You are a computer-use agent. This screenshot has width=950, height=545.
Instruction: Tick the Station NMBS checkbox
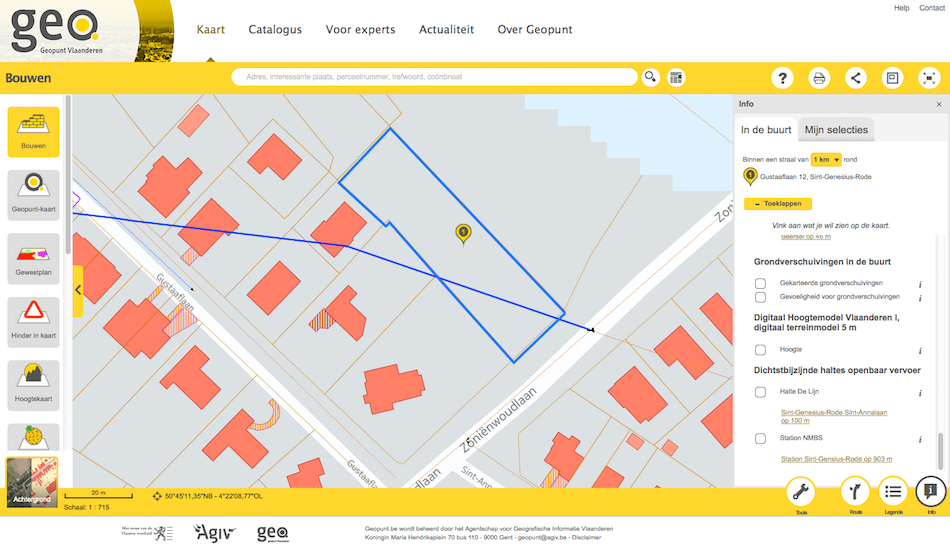click(x=760, y=438)
